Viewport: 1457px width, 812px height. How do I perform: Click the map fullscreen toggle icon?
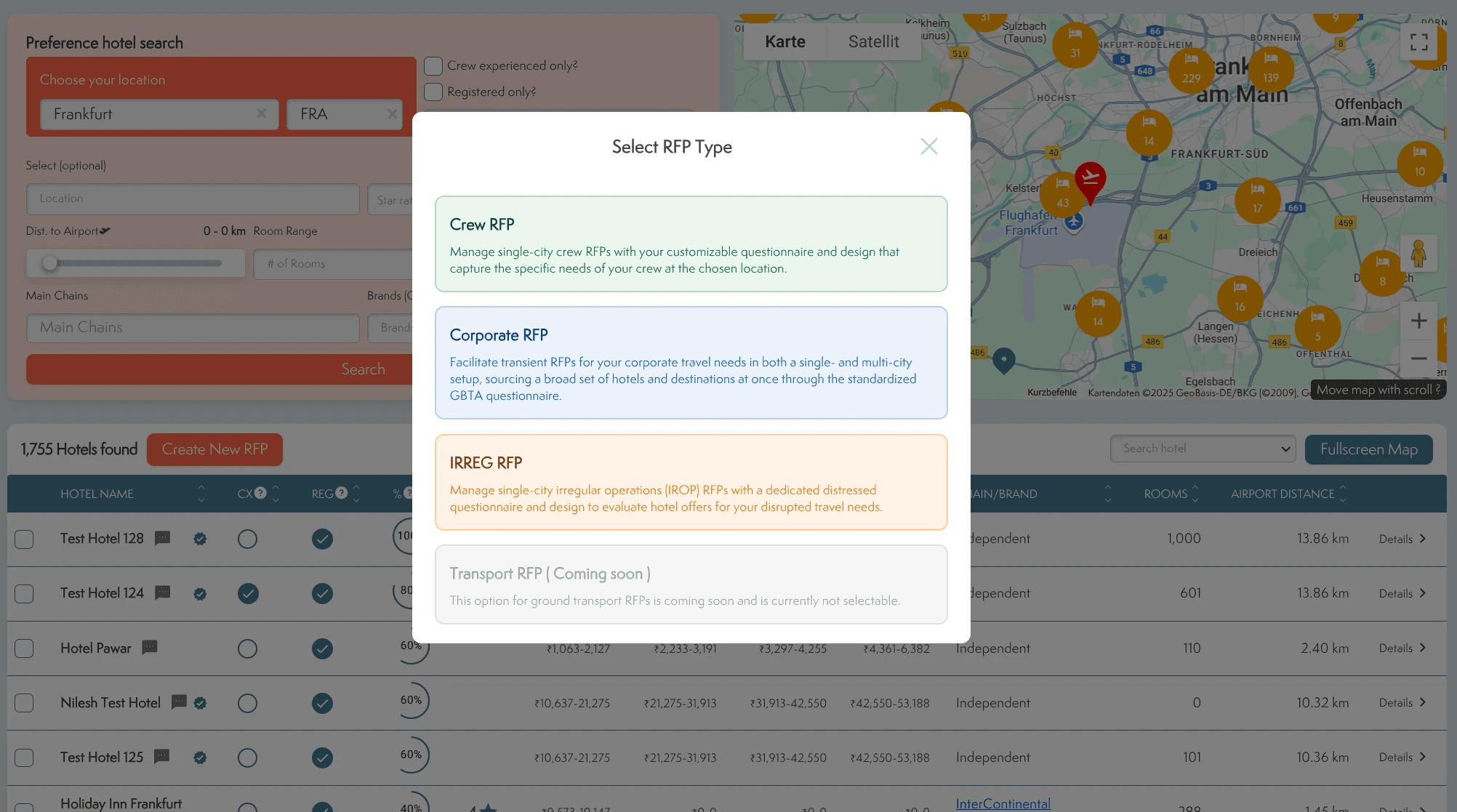(1418, 42)
